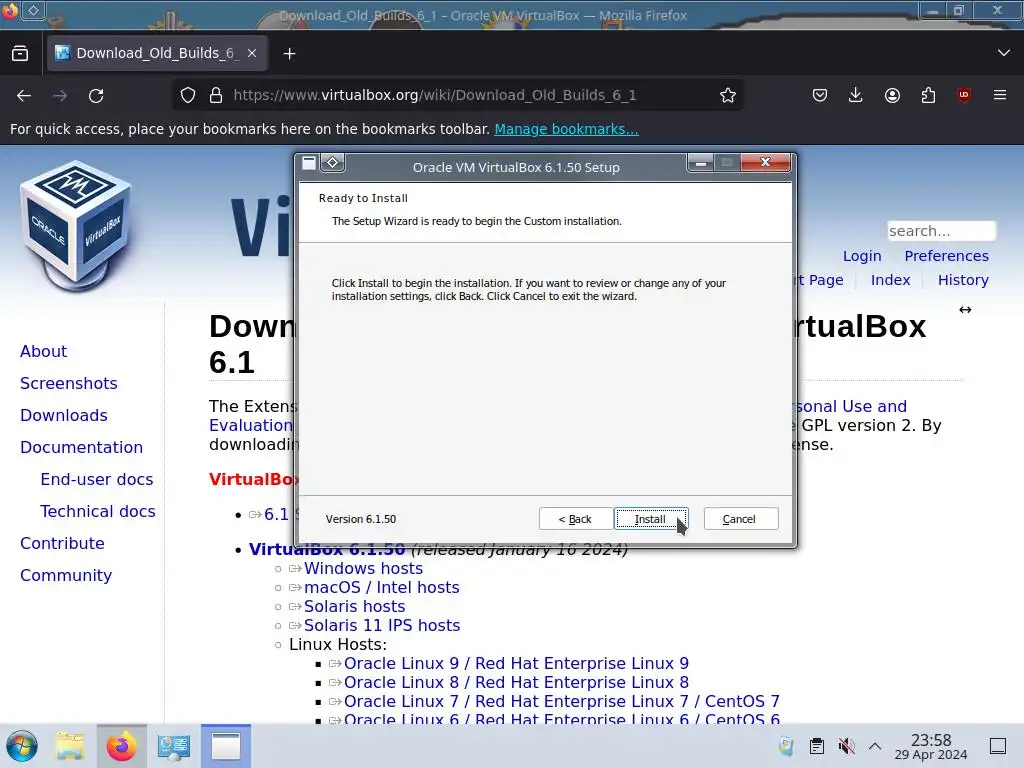Click the setup dialog diamond title icon
Viewport: 1024px width, 768px height.
click(332, 163)
